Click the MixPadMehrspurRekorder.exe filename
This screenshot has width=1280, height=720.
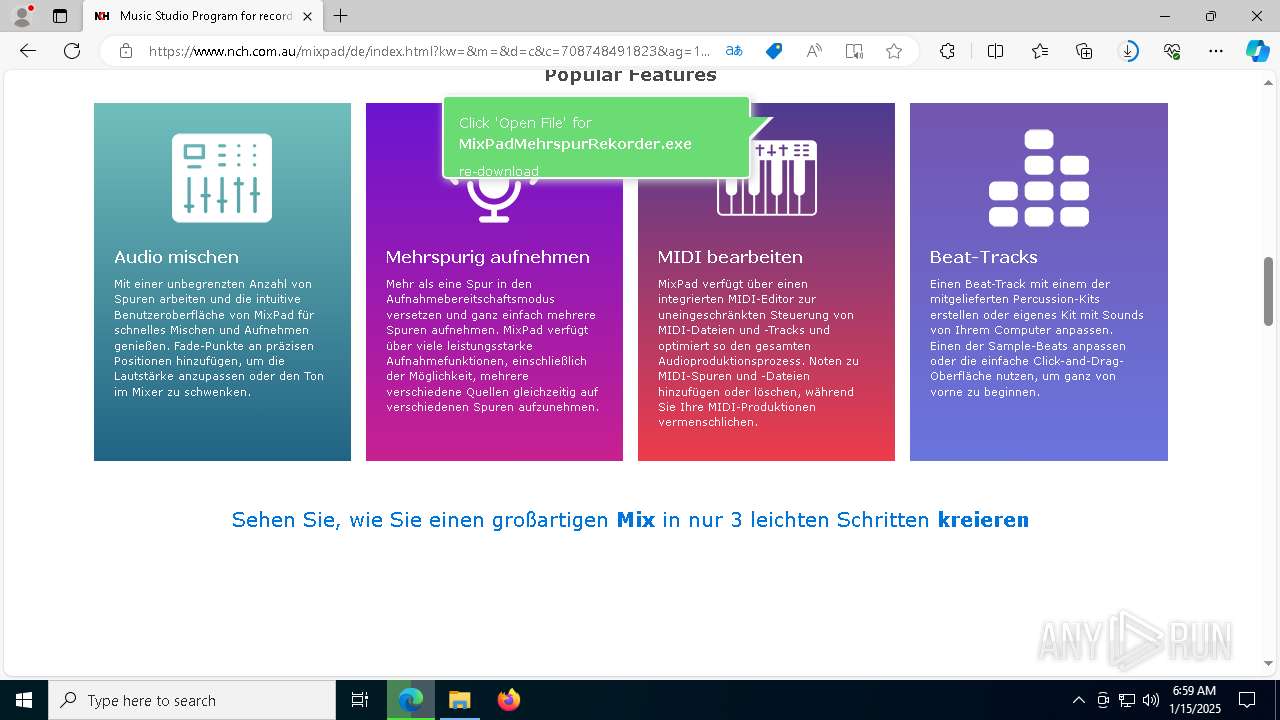point(575,144)
